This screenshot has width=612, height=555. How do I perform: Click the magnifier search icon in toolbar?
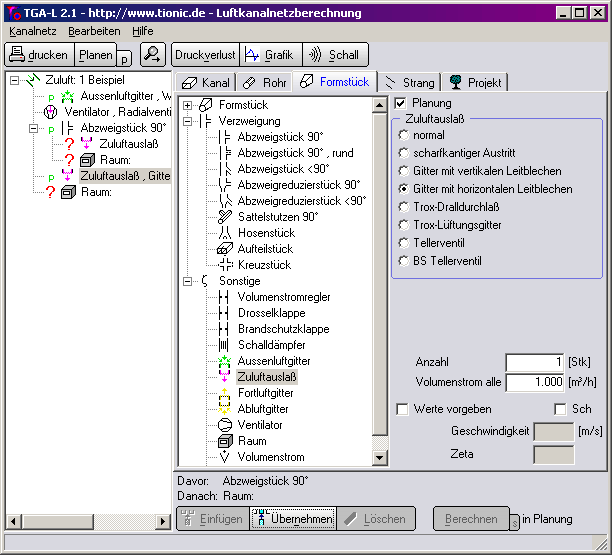(x=153, y=55)
